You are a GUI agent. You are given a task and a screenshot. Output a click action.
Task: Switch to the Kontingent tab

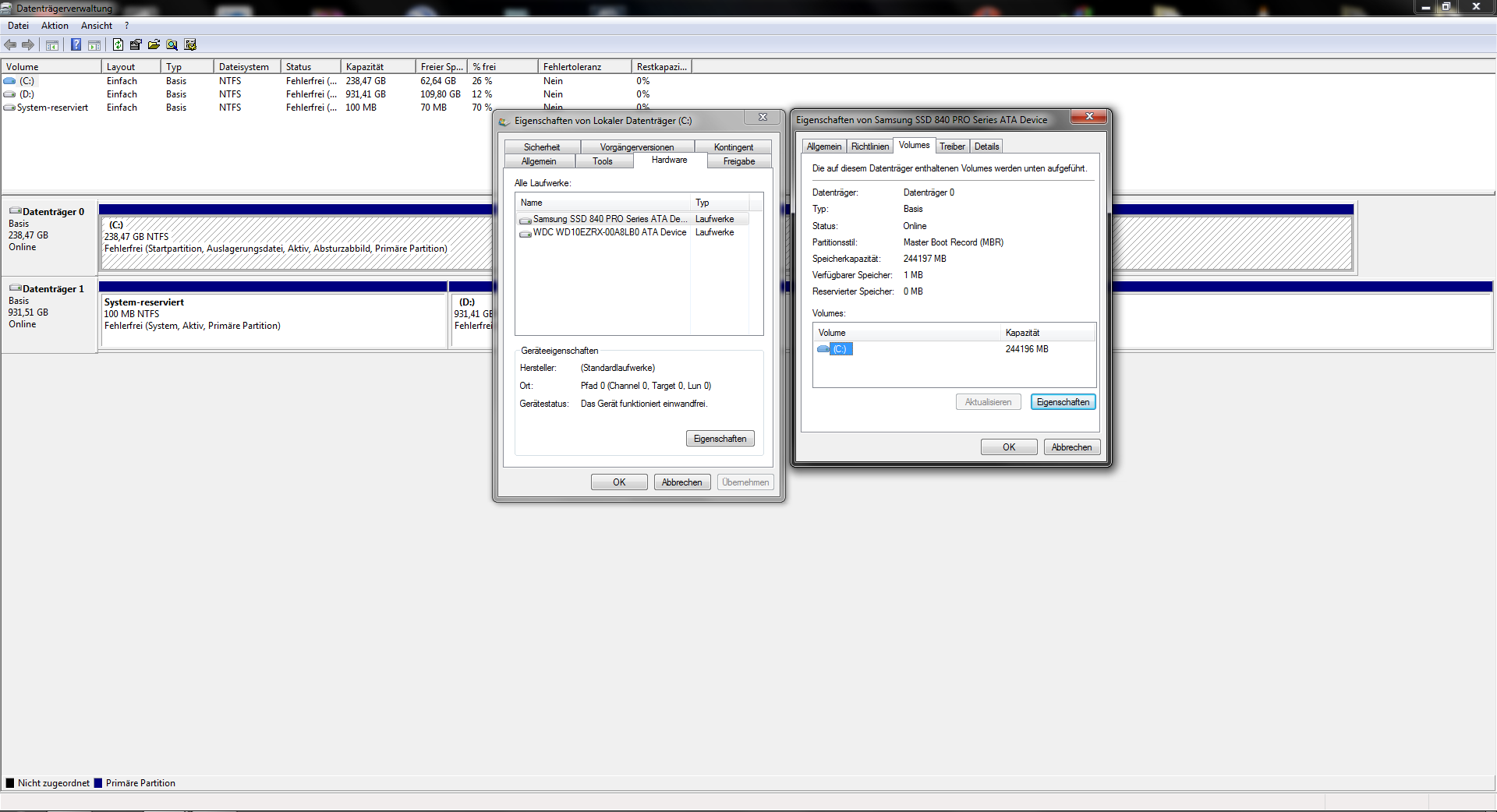[734, 147]
